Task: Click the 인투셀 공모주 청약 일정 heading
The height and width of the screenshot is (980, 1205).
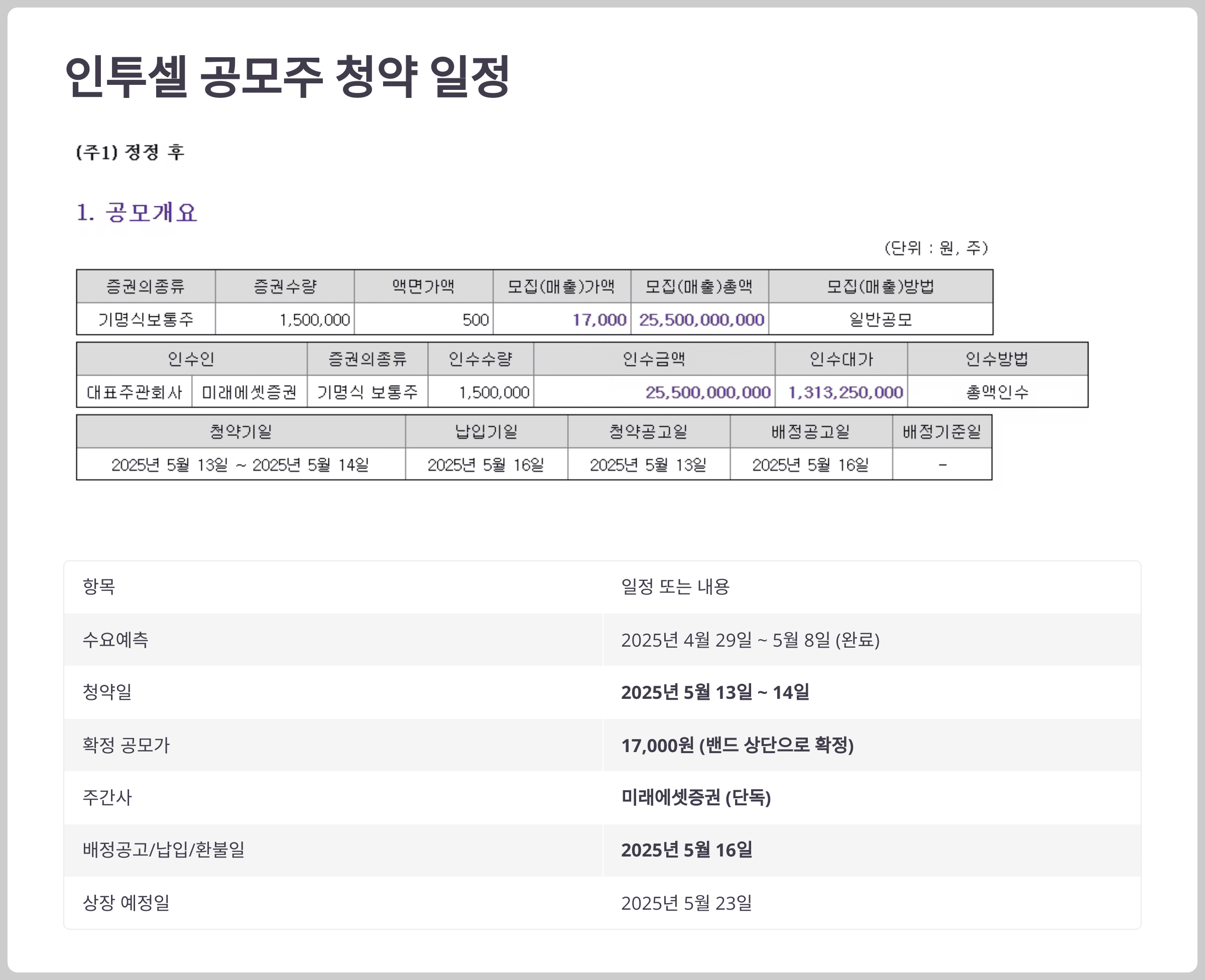Action: click(287, 76)
